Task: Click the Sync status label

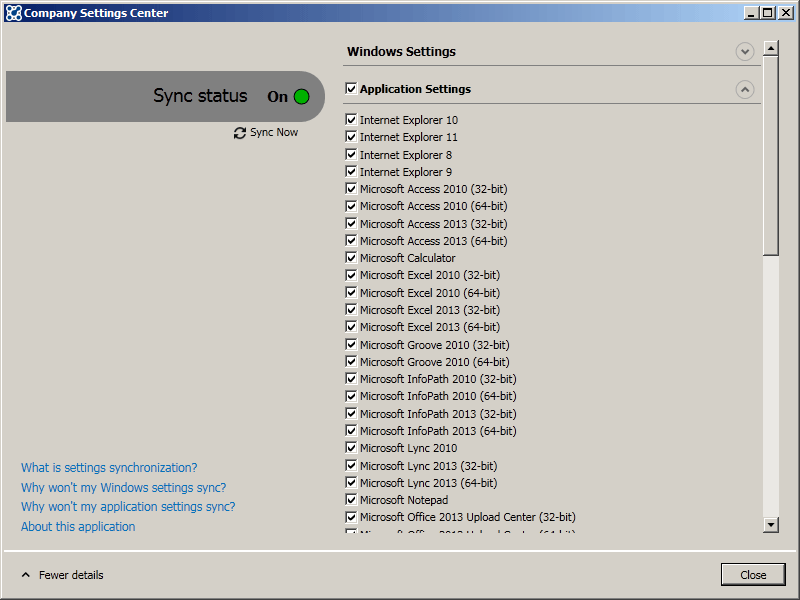Action: [200, 96]
